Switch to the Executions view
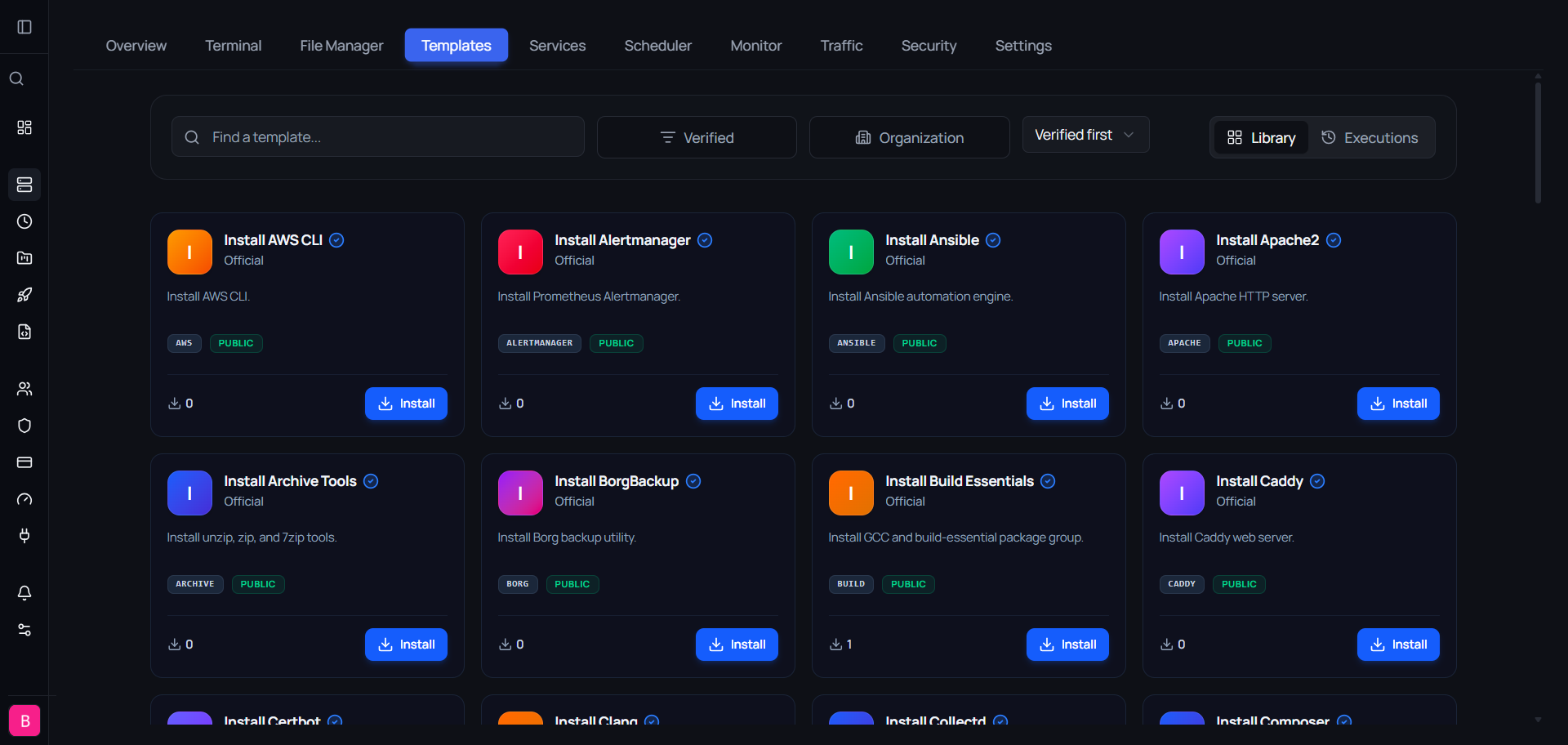This screenshot has height=745, width=1568. [x=1370, y=137]
